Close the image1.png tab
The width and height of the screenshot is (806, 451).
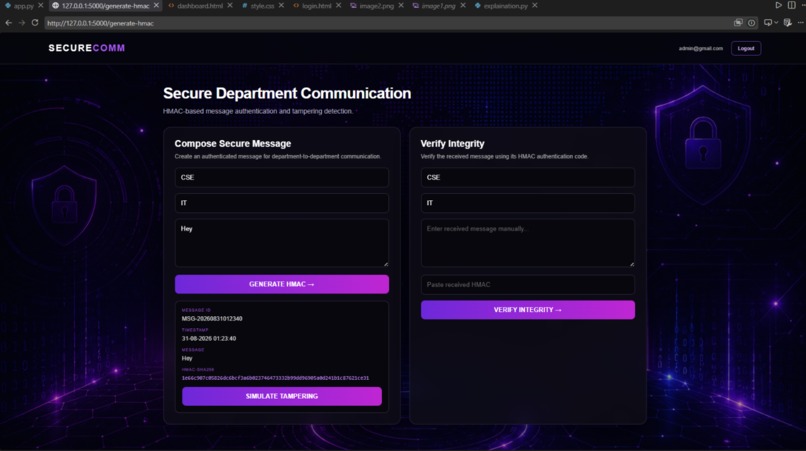(463, 5)
